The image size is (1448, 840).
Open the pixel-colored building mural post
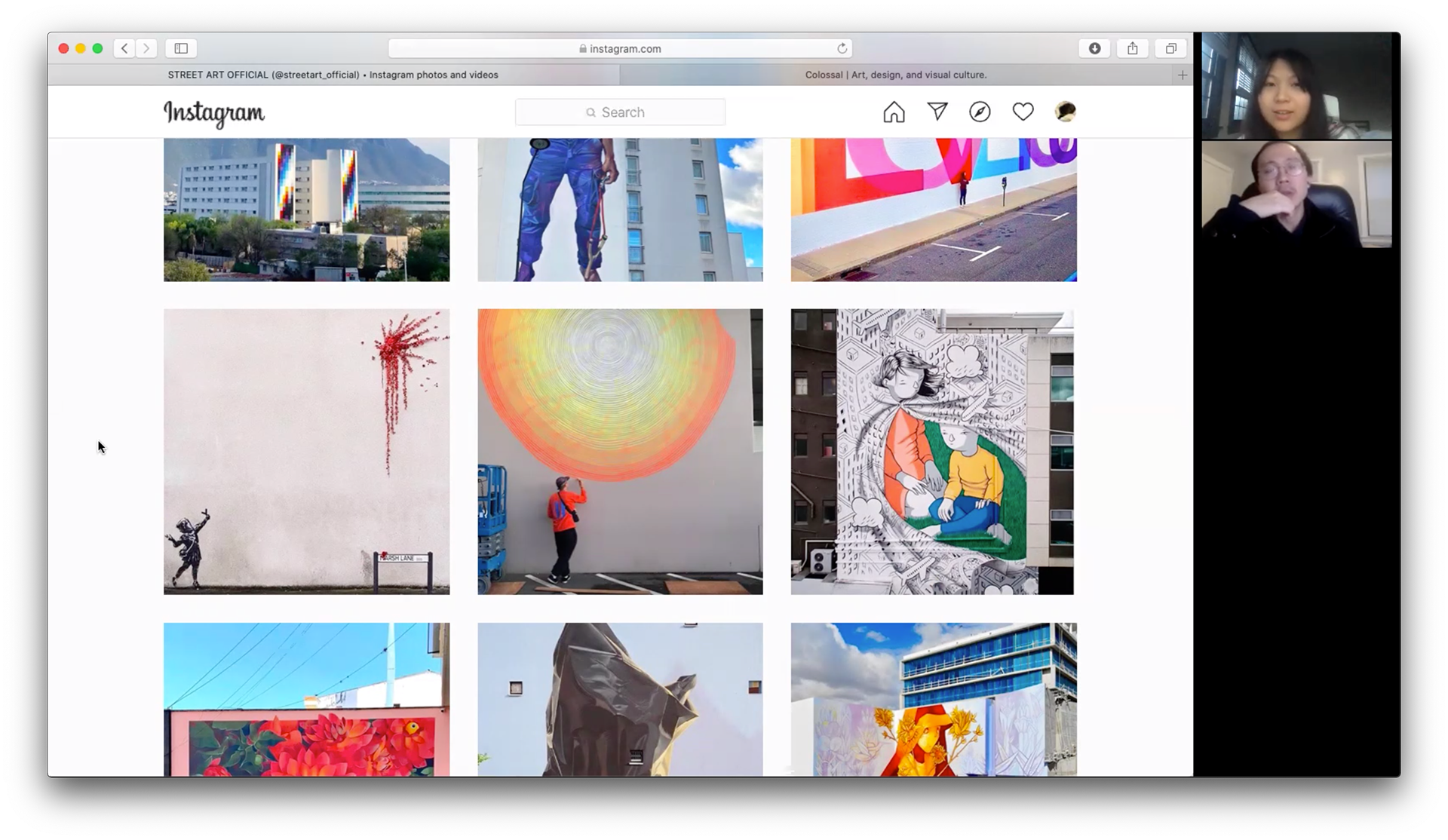tap(306, 210)
